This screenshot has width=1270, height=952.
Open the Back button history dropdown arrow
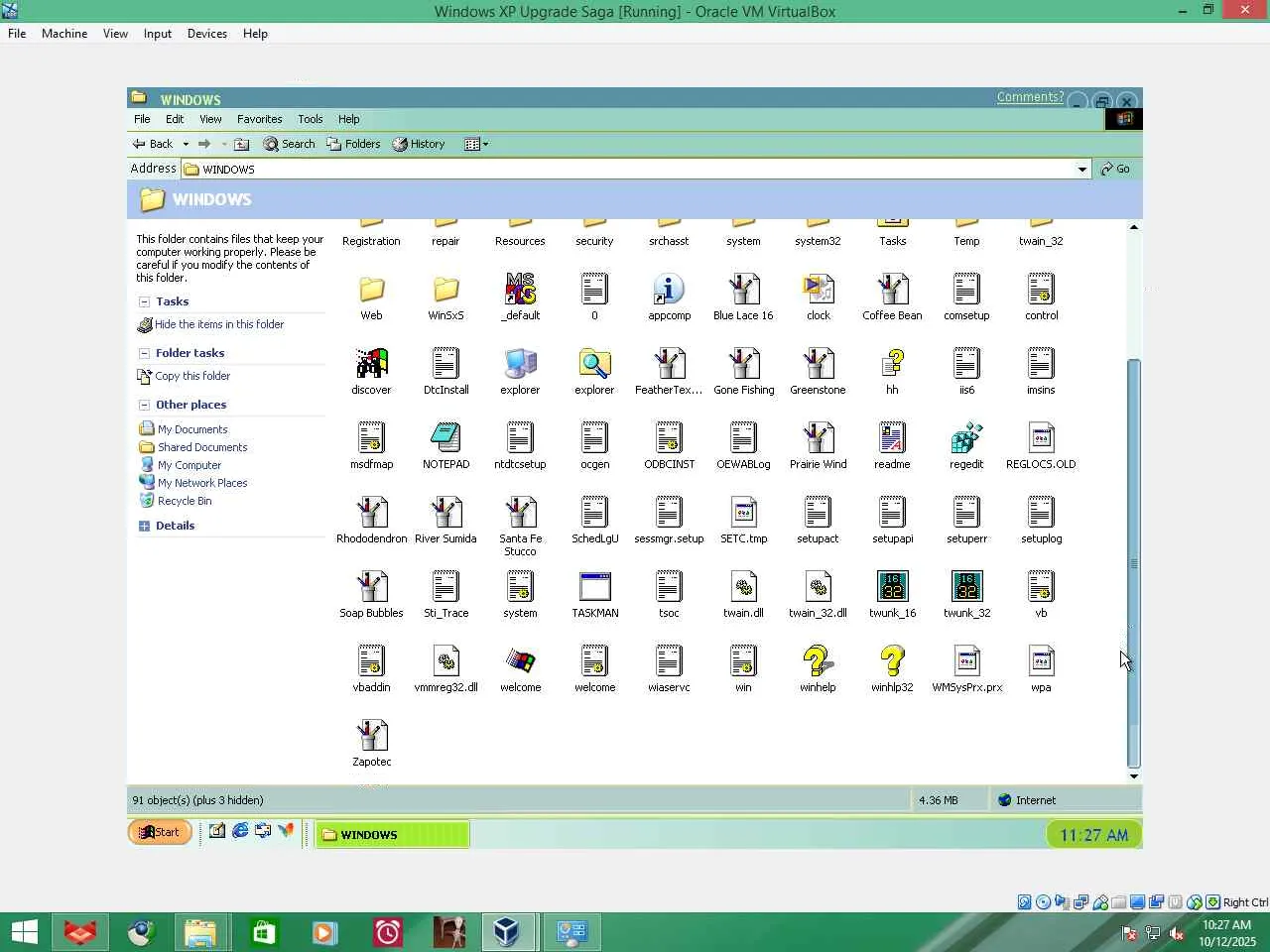pyautogui.click(x=186, y=144)
